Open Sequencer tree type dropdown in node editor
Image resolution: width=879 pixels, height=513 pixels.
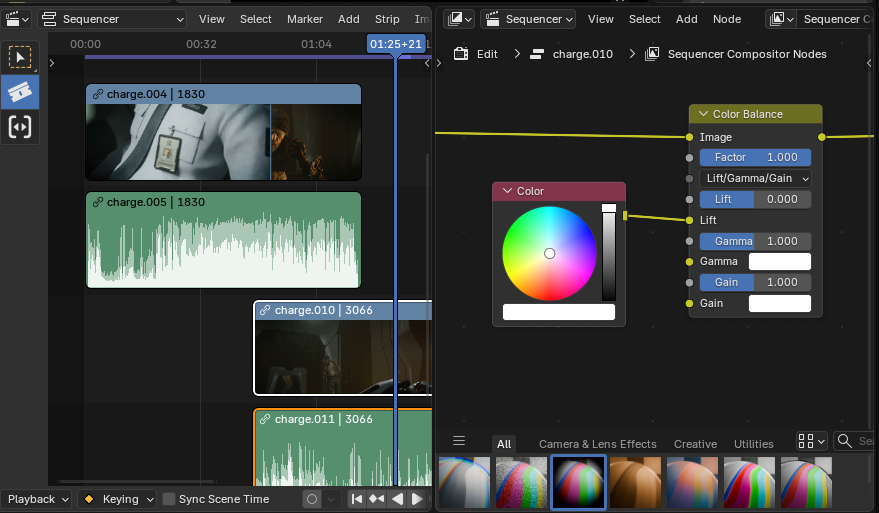(529, 19)
